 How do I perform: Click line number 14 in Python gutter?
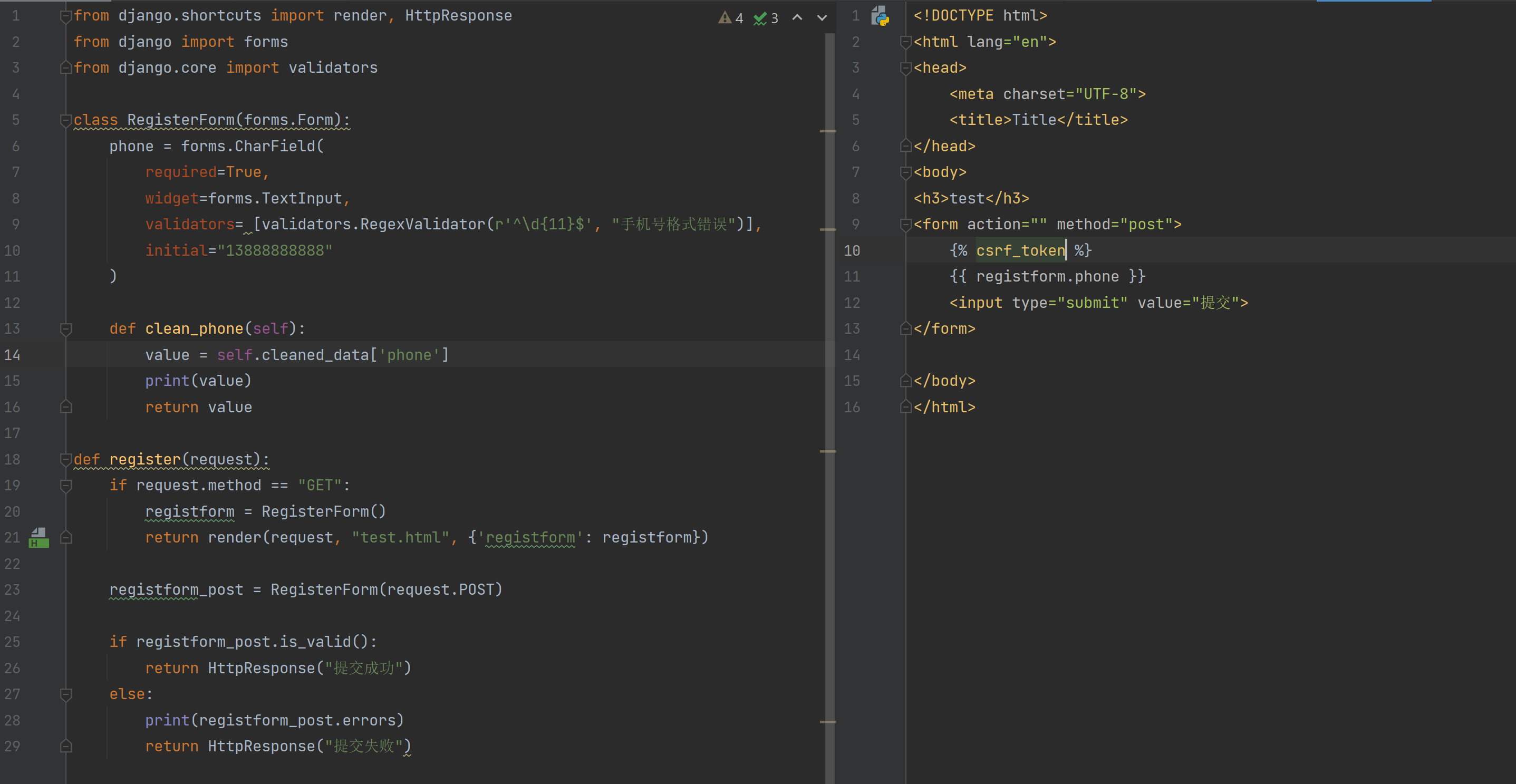click(12, 355)
